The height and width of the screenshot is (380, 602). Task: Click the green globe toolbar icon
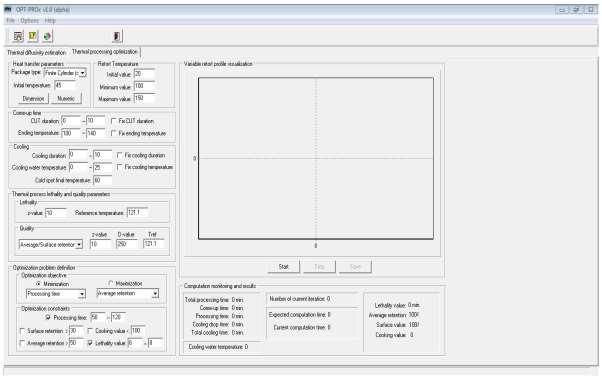[x=47, y=36]
